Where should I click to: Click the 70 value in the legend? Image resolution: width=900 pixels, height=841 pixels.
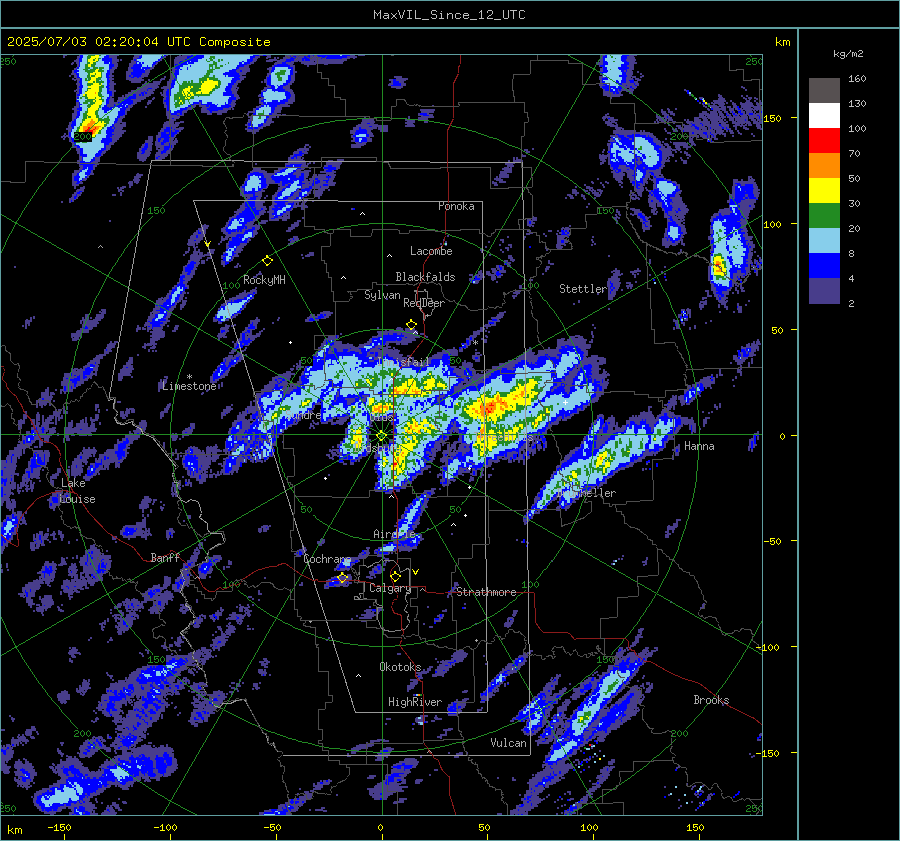coord(854,154)
